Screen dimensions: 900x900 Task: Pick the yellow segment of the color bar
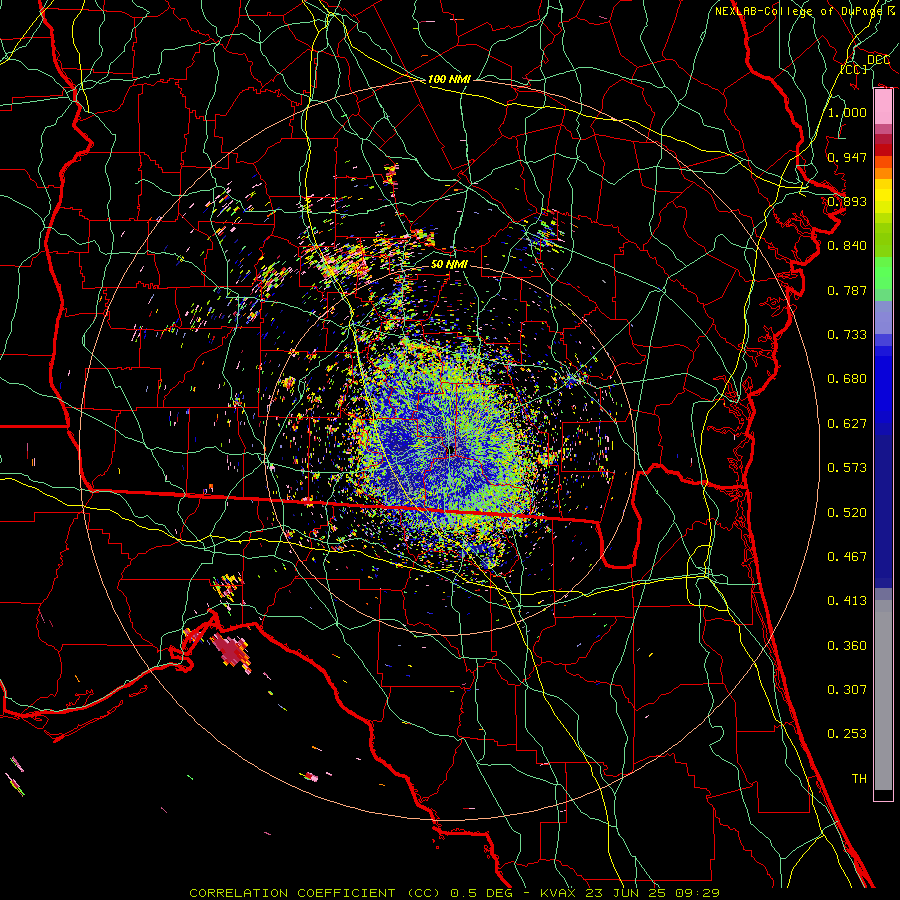pyautogui.click(x=883, y=196)
